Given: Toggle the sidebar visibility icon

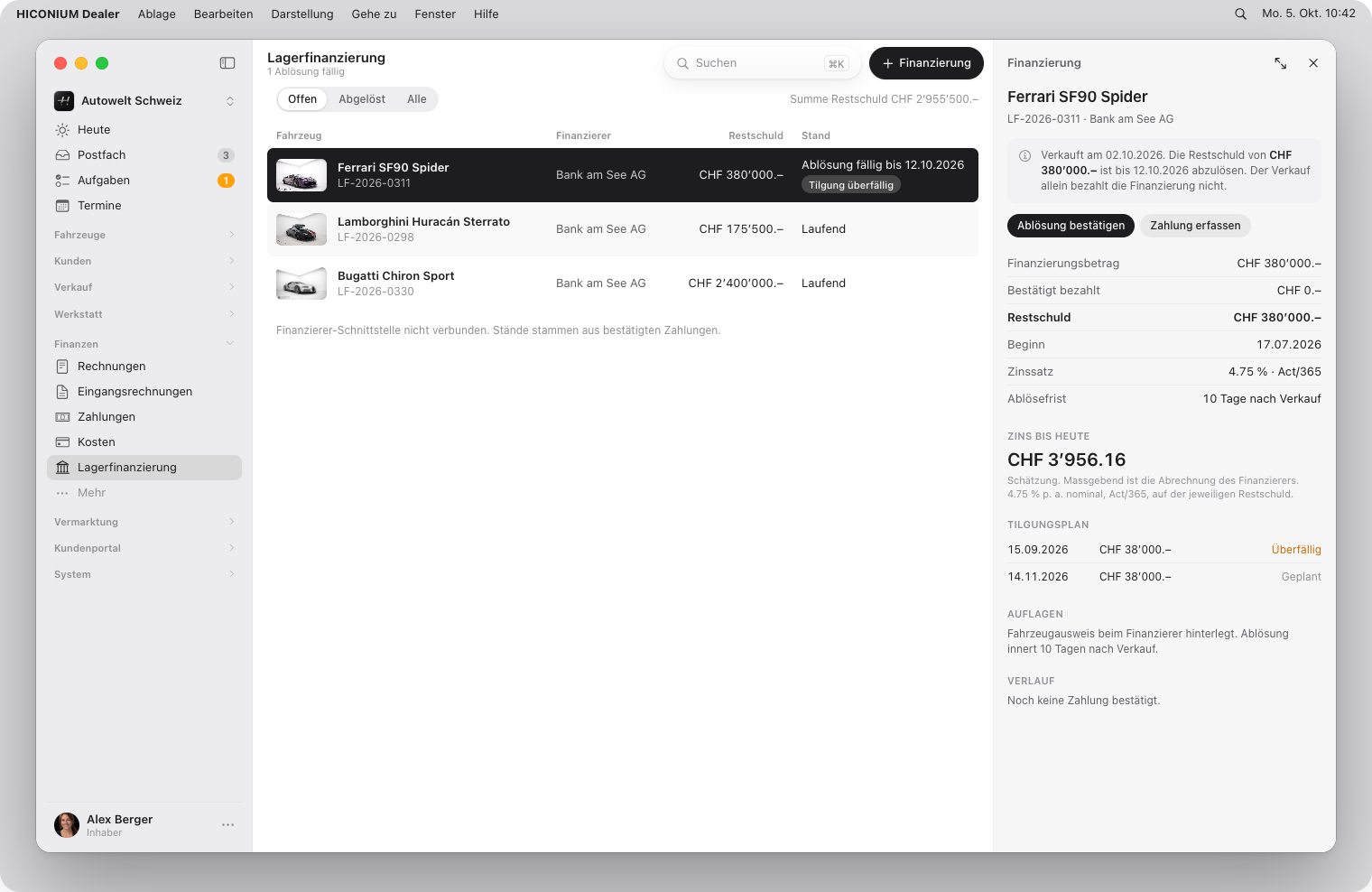Looking at the screenshot, I should click(x=227, y=63).
